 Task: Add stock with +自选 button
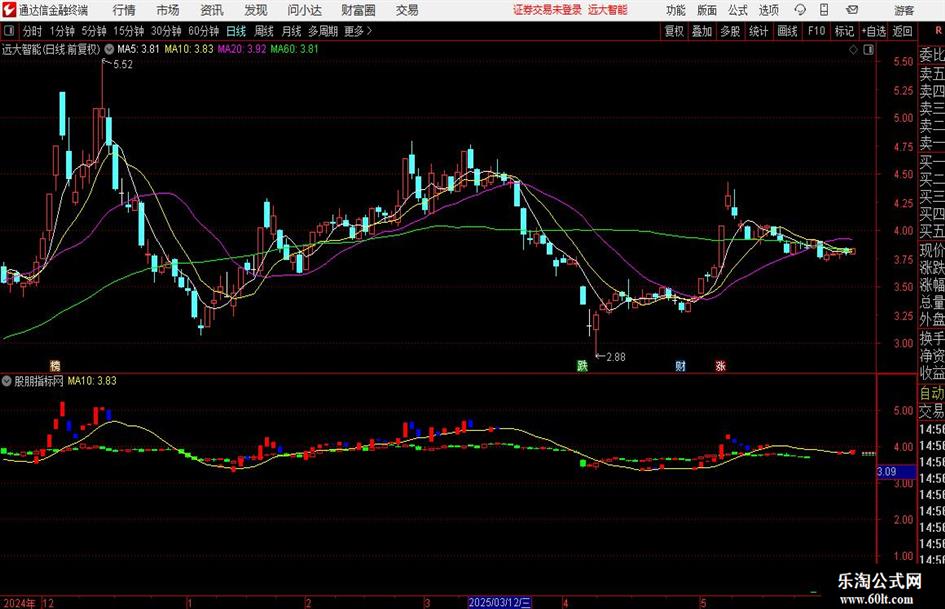pos(873,31)
